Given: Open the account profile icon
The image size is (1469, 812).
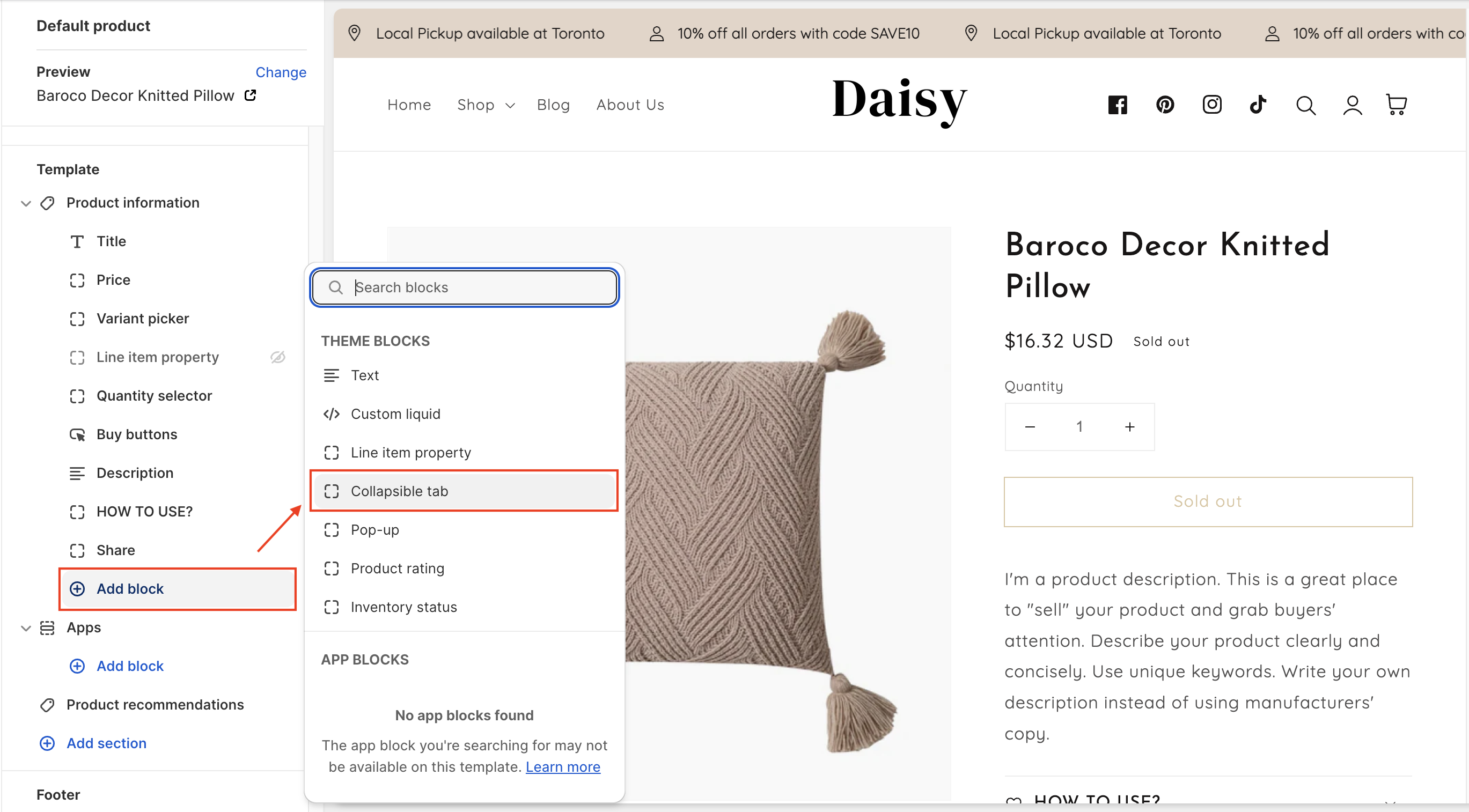Looking at the screenshot, I should (x=1352, y=106).
